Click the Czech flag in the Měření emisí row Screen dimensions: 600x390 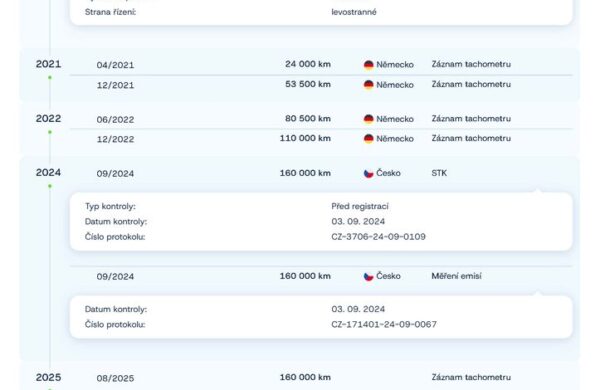[x=368, y=276]
